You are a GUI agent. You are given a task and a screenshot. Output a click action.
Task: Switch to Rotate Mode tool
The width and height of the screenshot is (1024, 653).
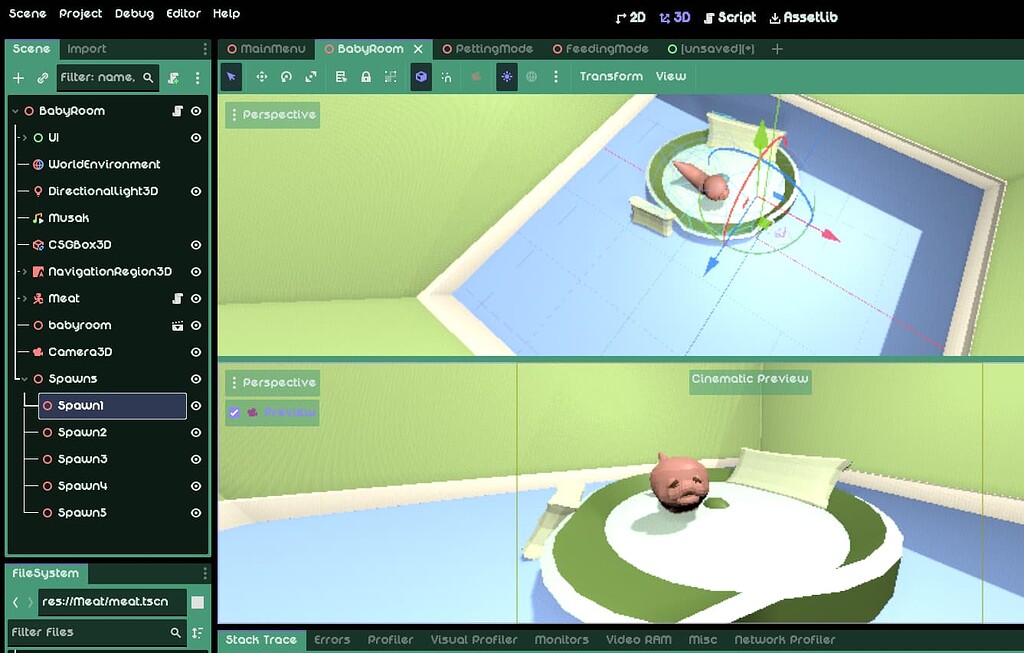point(286,77)
